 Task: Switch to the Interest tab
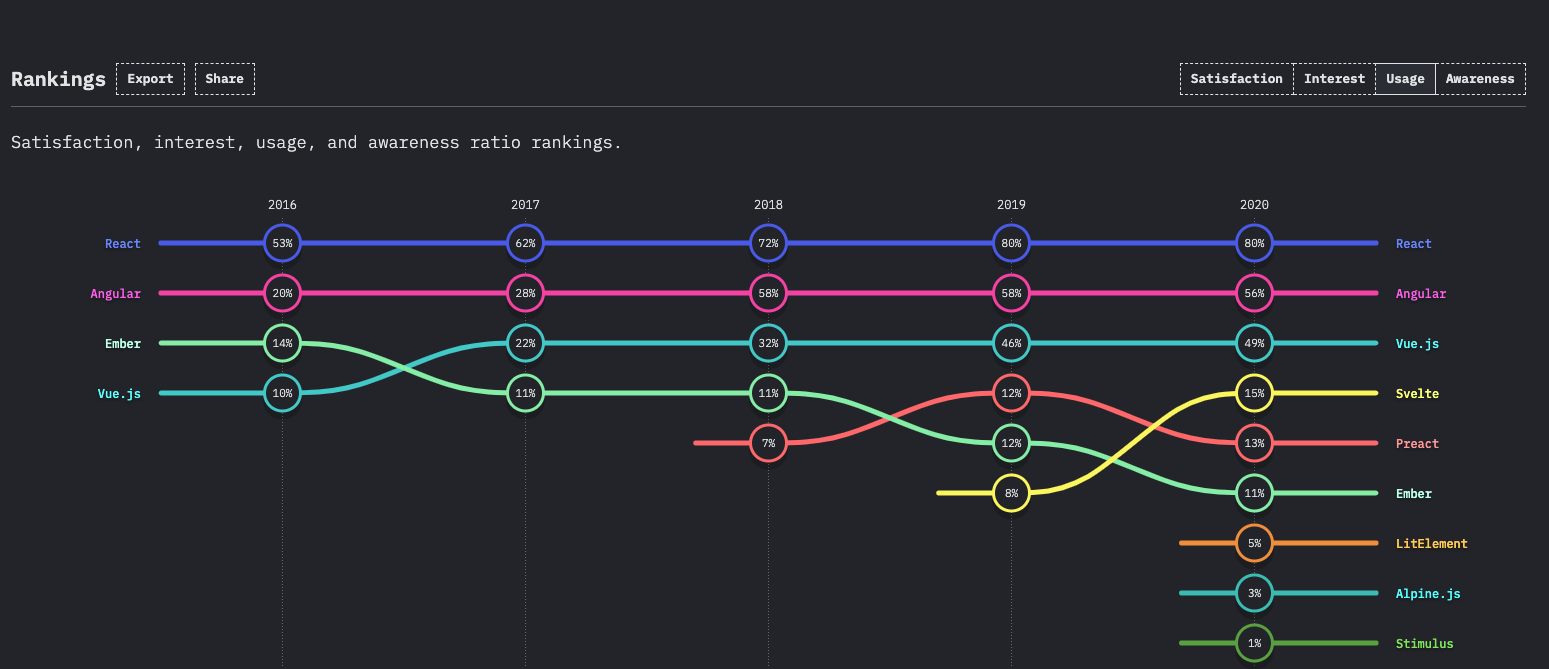pyautogui.click(x=1334, y=78)
